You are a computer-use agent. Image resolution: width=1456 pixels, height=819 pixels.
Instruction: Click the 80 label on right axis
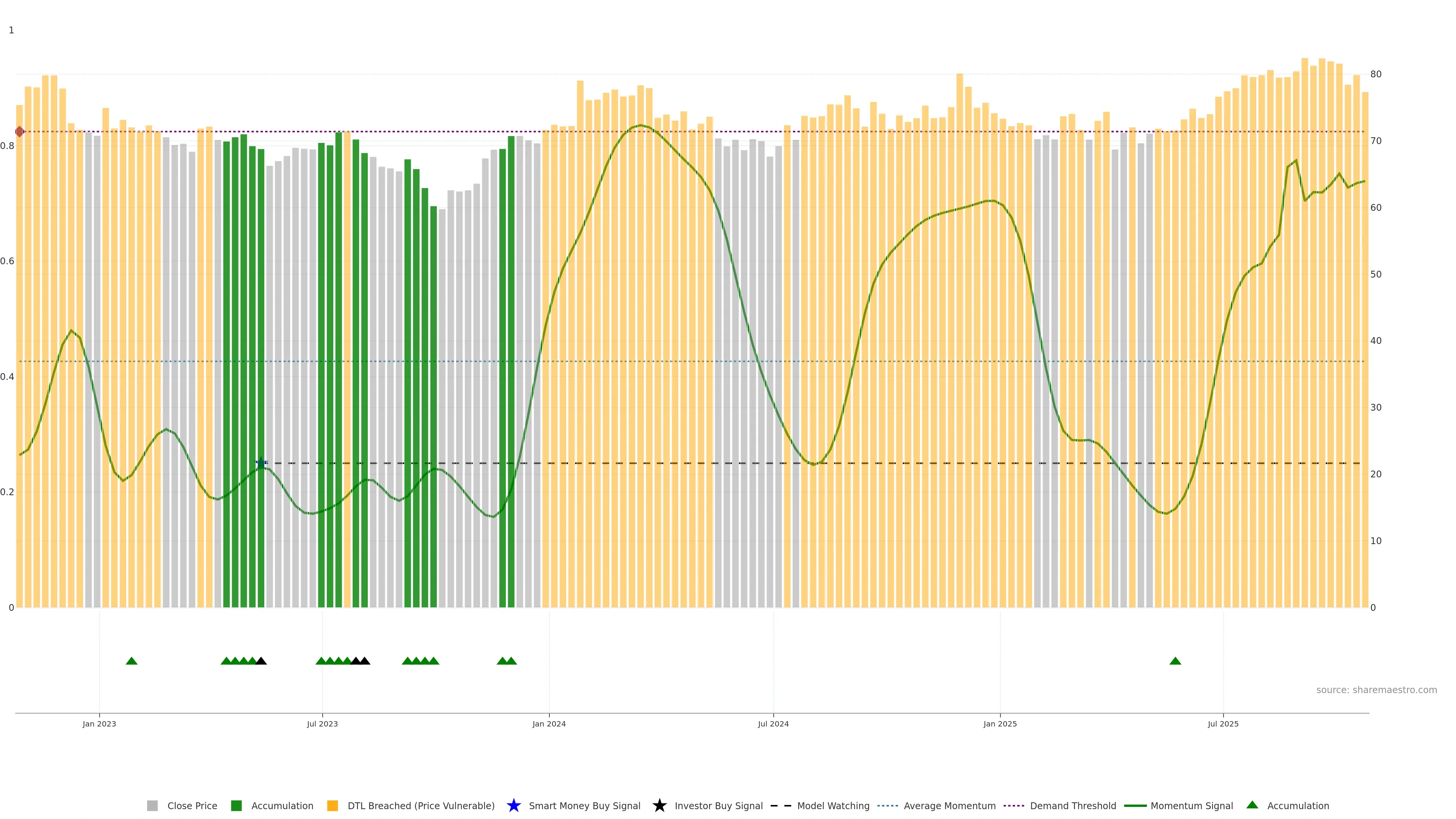click(1376, 74)
